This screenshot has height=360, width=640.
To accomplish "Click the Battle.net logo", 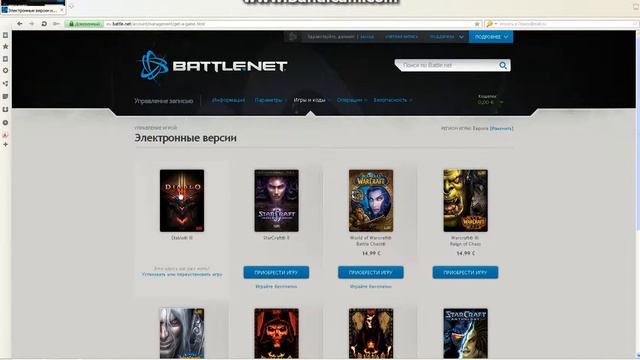I will (212, 65).
